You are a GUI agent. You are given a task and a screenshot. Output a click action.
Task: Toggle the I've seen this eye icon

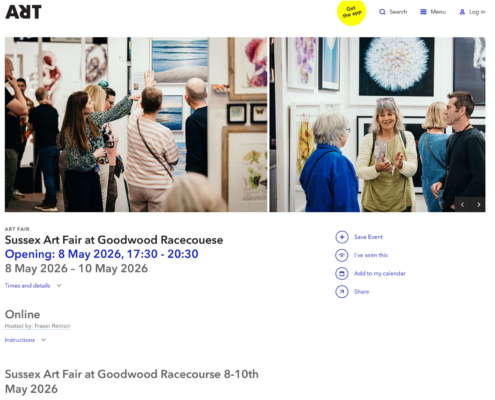(x=342, y=255)
